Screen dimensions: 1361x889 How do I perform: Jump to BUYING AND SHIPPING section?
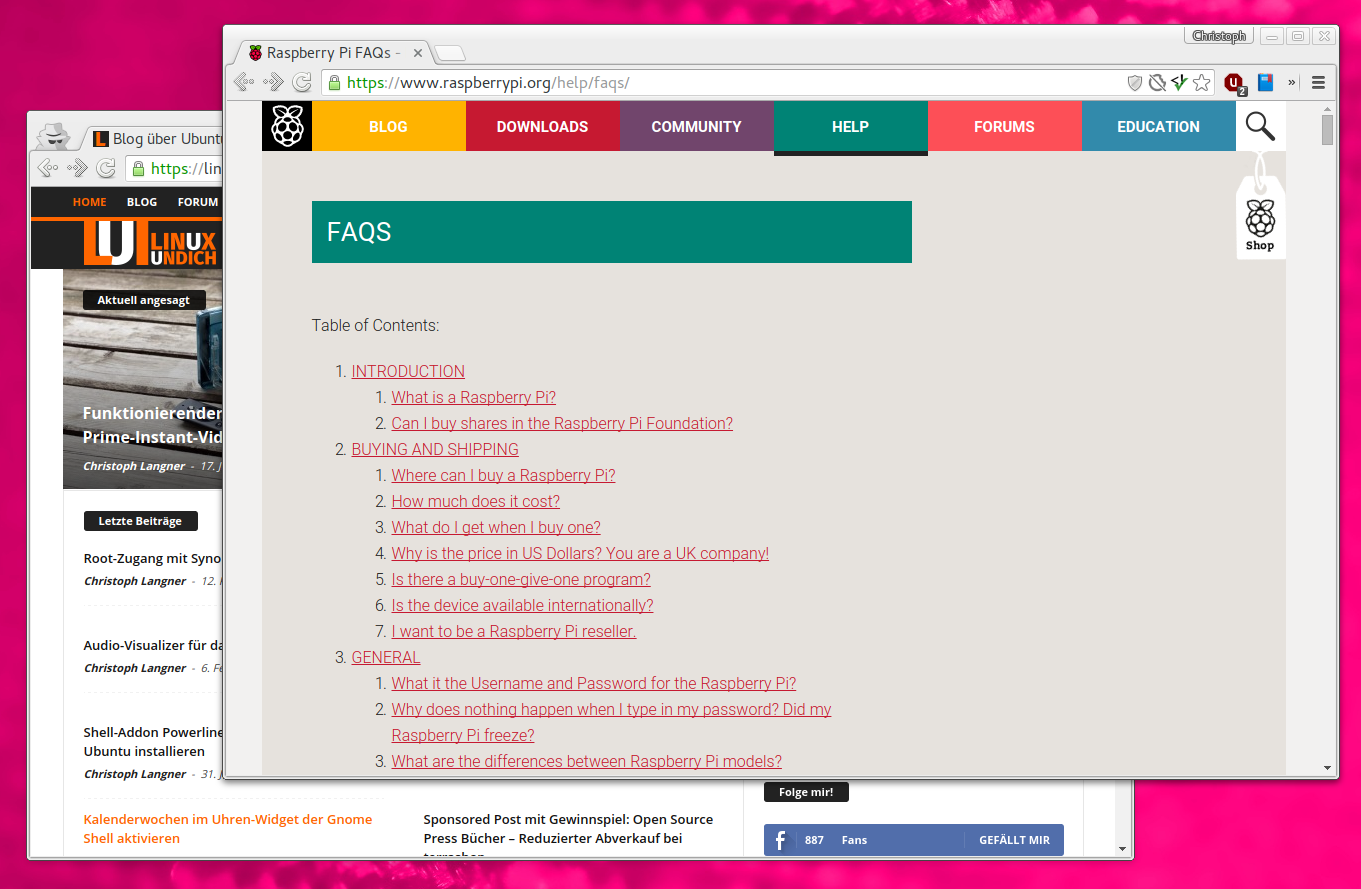tap(435, 449)
